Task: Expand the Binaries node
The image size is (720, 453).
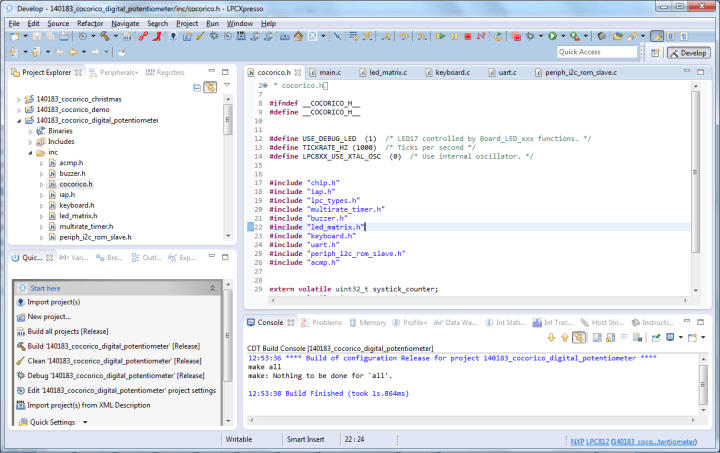Action: (30, 131)
